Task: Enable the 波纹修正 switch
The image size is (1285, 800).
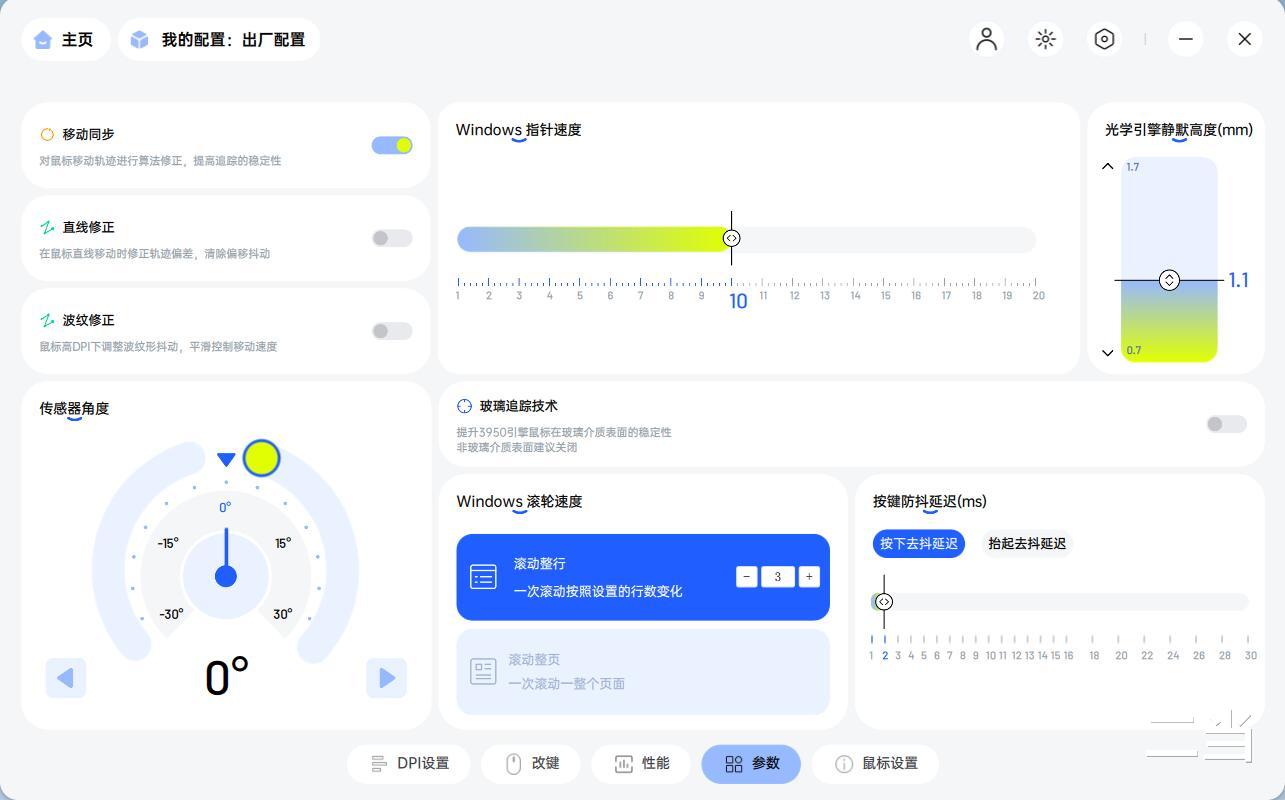Action: (x=392, y=331)
